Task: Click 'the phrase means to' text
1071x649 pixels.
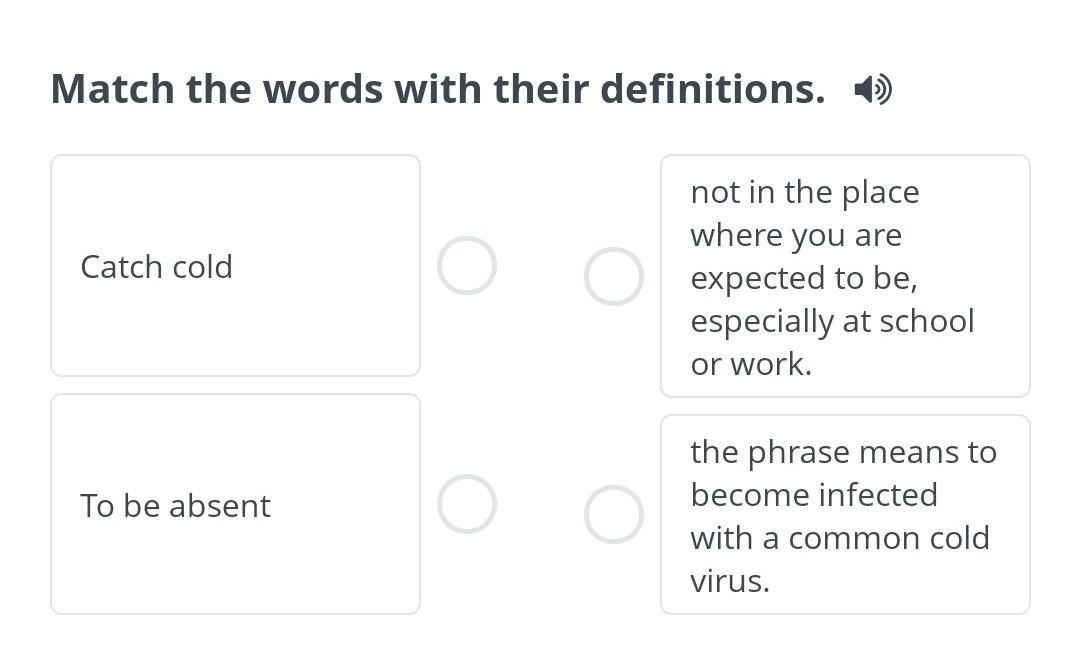Action: click(844, 454)
